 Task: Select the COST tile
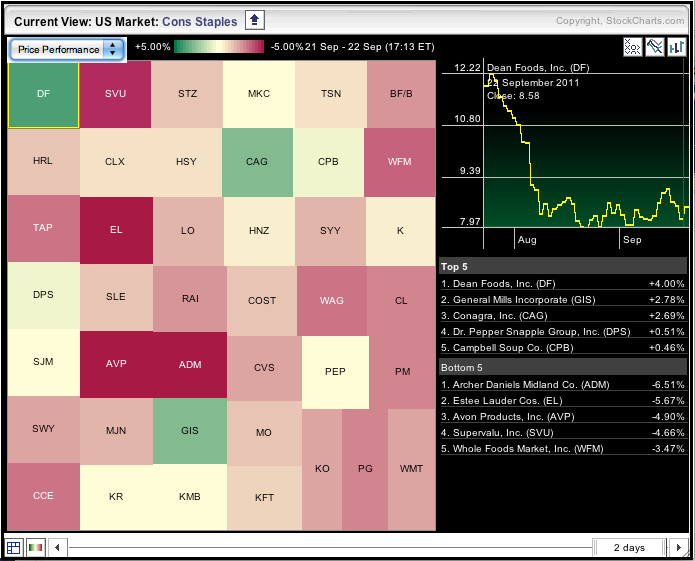pos(262,301)
